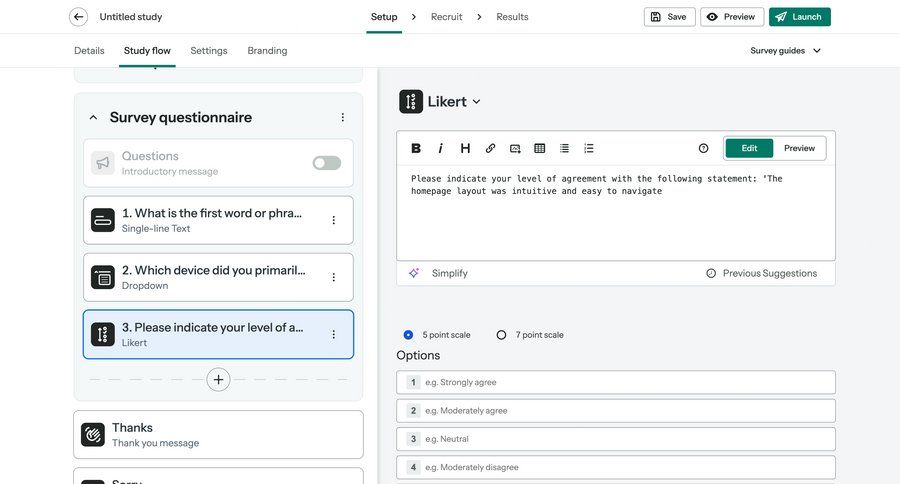The image size is (900, 484).
Task: Click the Launch button
Action: coord(799,17)
